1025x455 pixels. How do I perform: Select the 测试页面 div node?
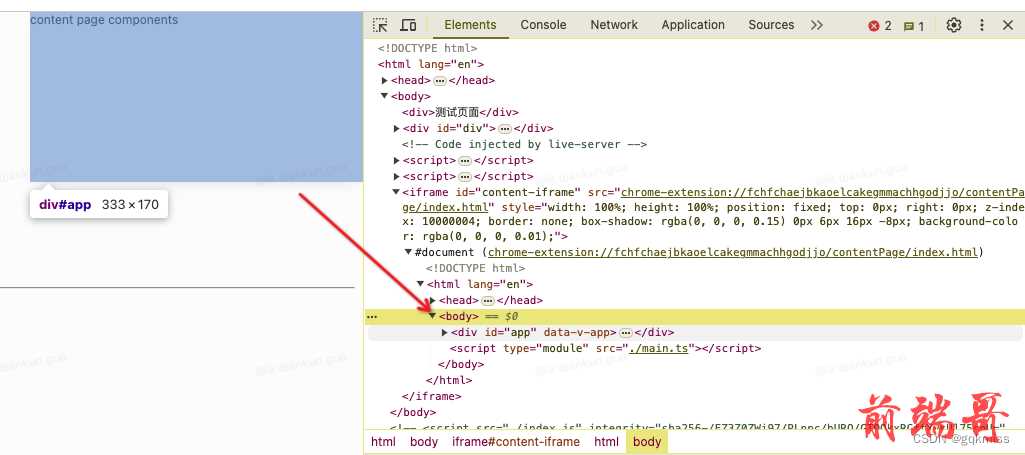(x=460, y=112)
